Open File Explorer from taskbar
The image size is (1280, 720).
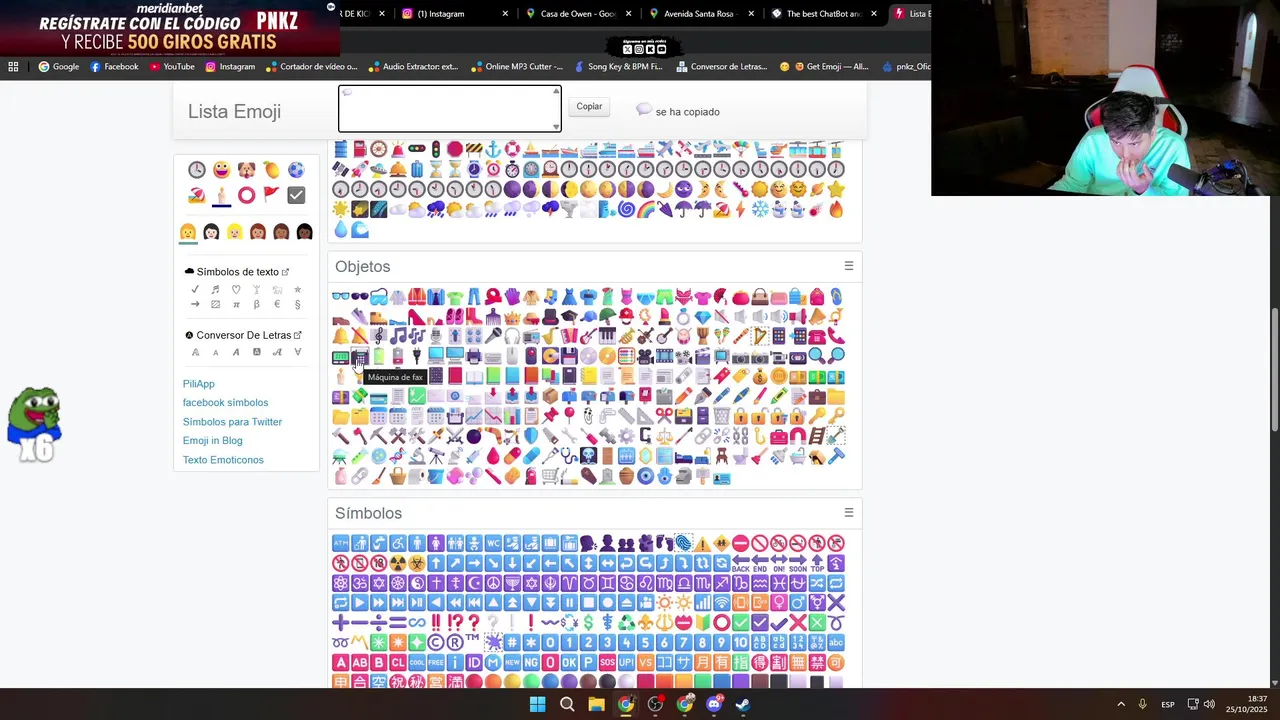click(596, 704)
